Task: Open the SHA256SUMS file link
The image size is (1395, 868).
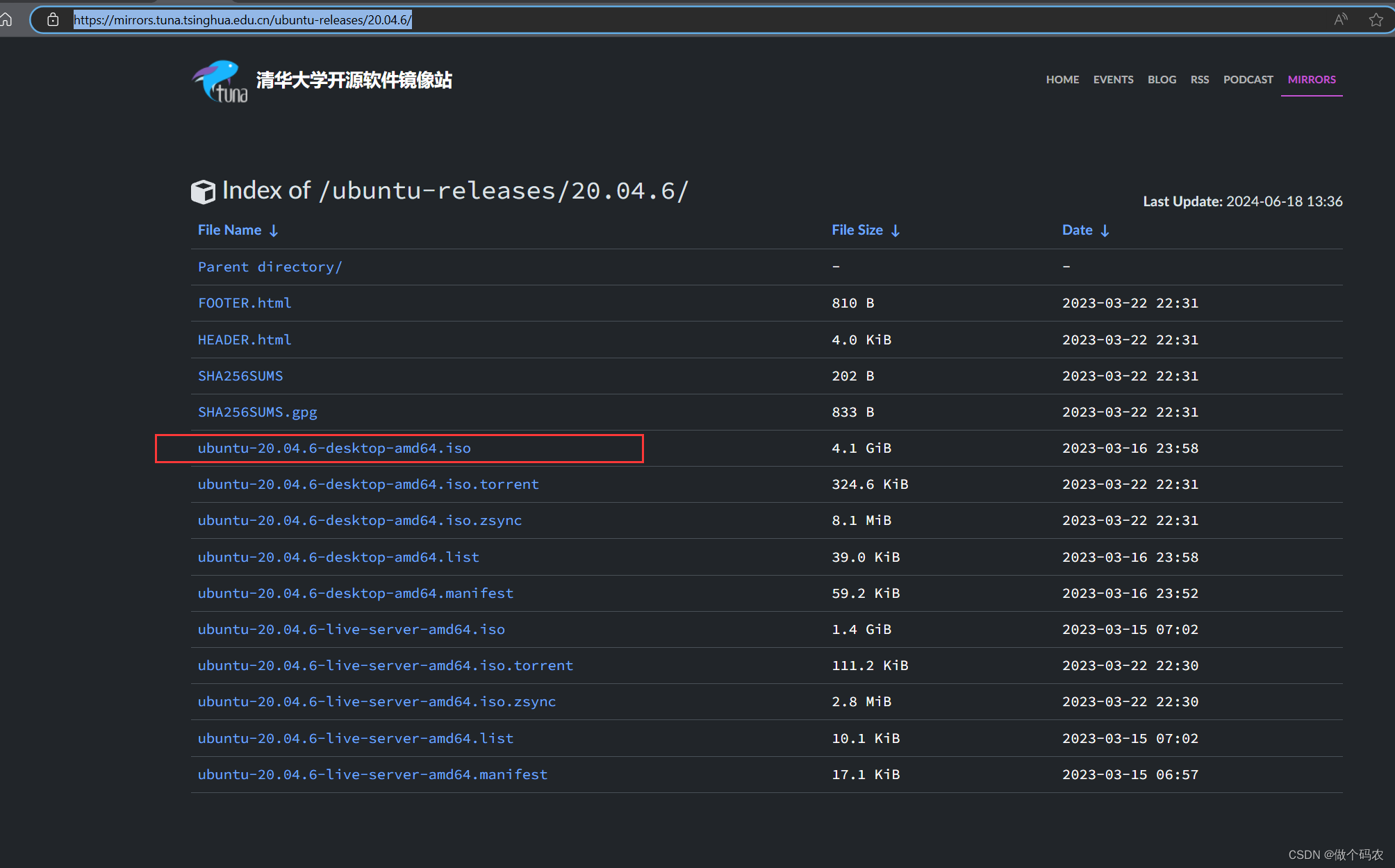Action: (240, 376)
